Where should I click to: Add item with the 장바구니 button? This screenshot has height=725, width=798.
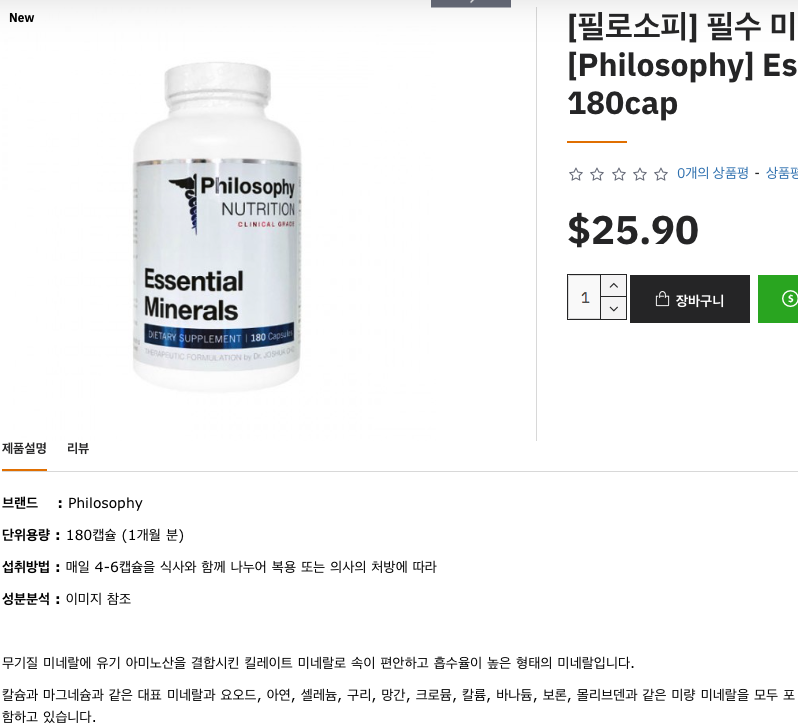(690, 299)
